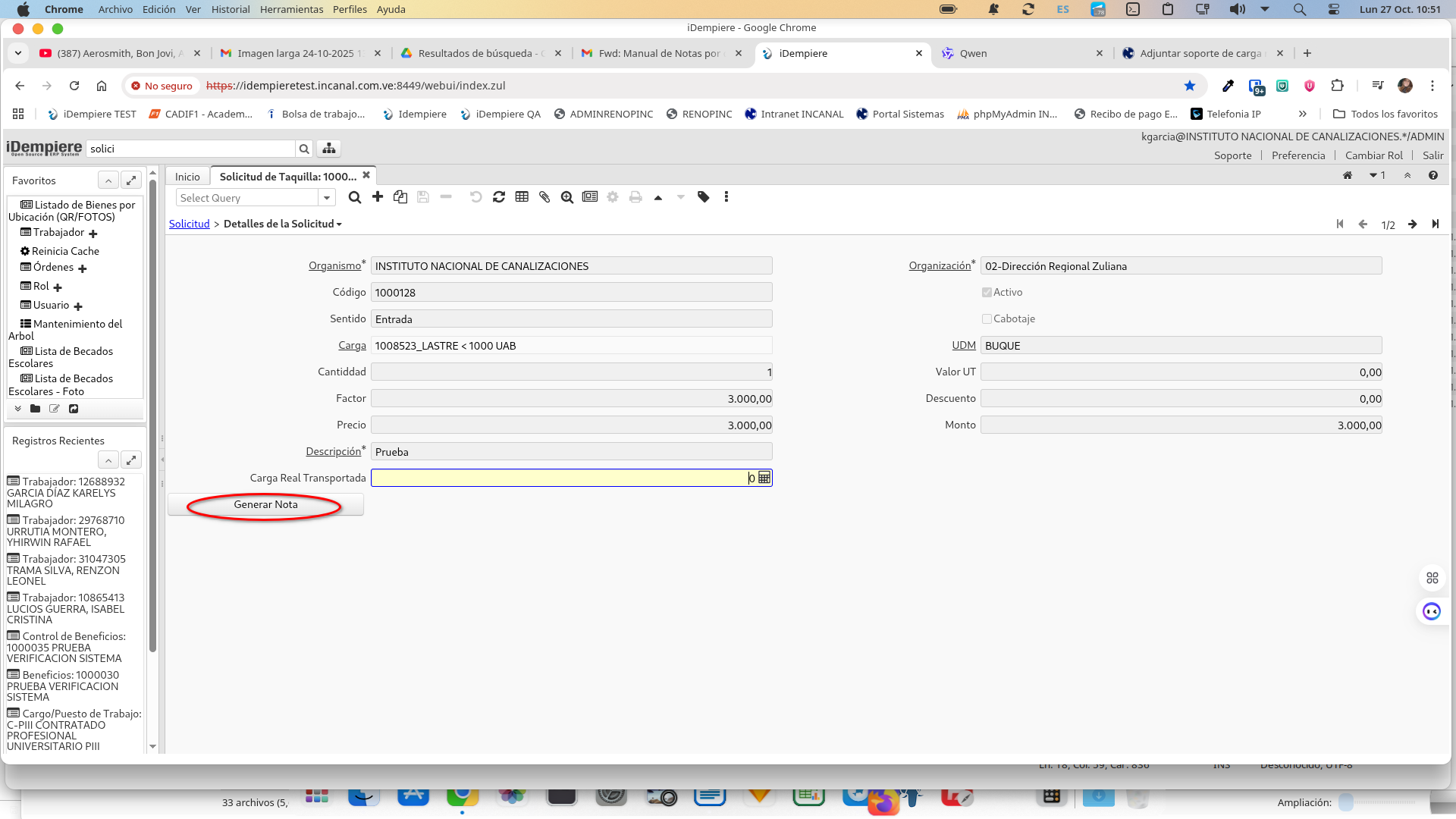The image size is (1456, 819).
Task: Toggle grid view with the table icon
Action: tap(522, 197)
